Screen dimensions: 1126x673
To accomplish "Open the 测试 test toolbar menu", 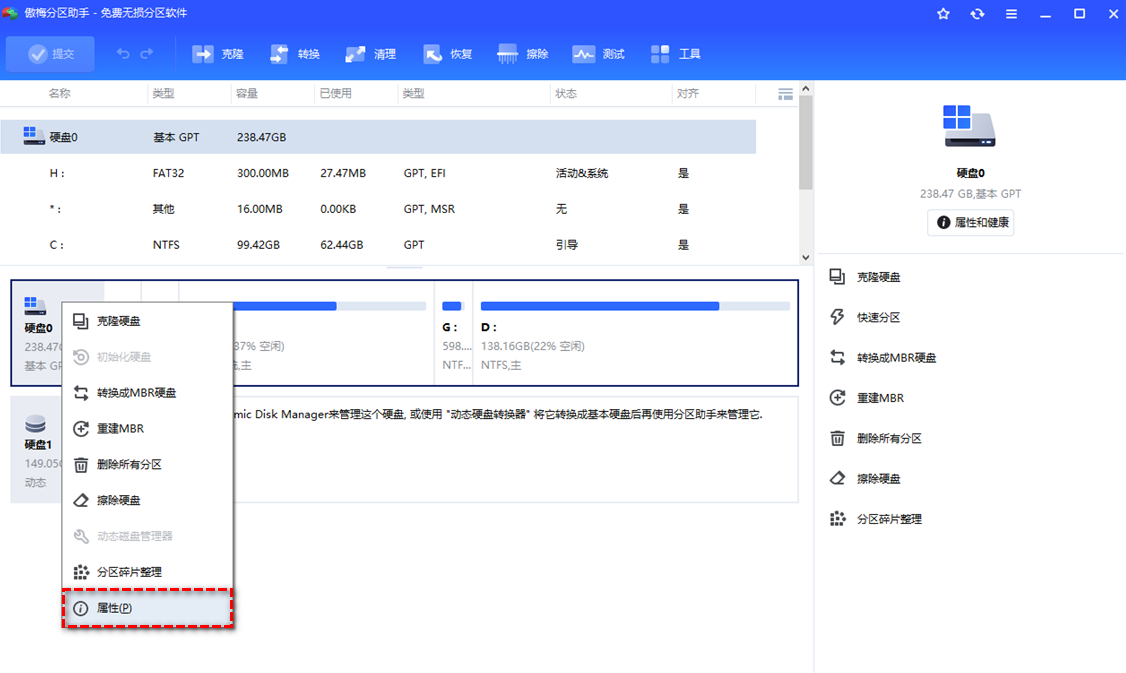I will pyautogui.click(x=598, y=54).
